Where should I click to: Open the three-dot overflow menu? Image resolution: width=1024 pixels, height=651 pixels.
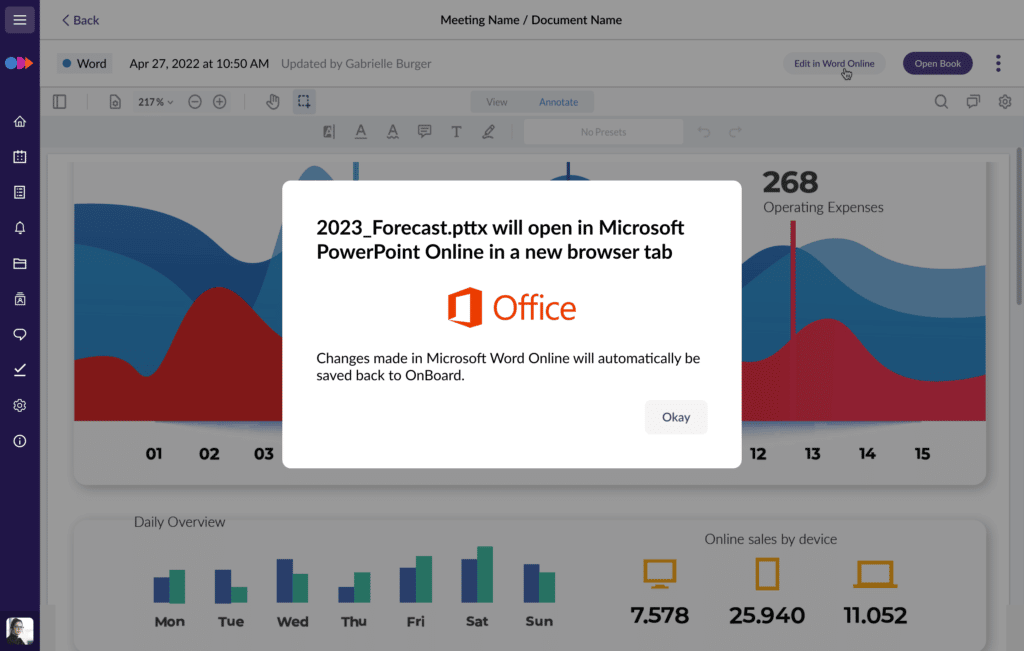click(998, 62)
